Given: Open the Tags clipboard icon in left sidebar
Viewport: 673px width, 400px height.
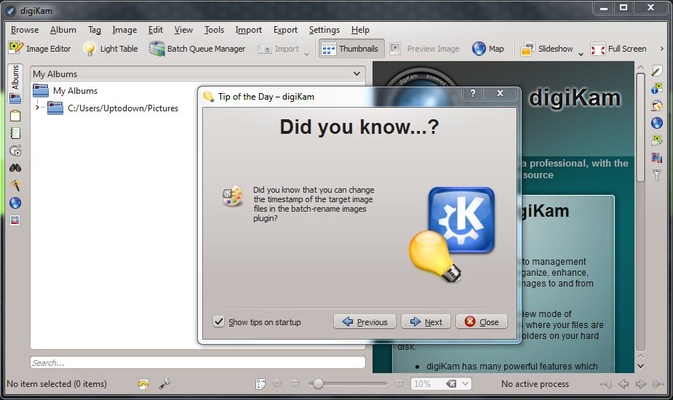Looking at the screenshot, I should [15, 116].
